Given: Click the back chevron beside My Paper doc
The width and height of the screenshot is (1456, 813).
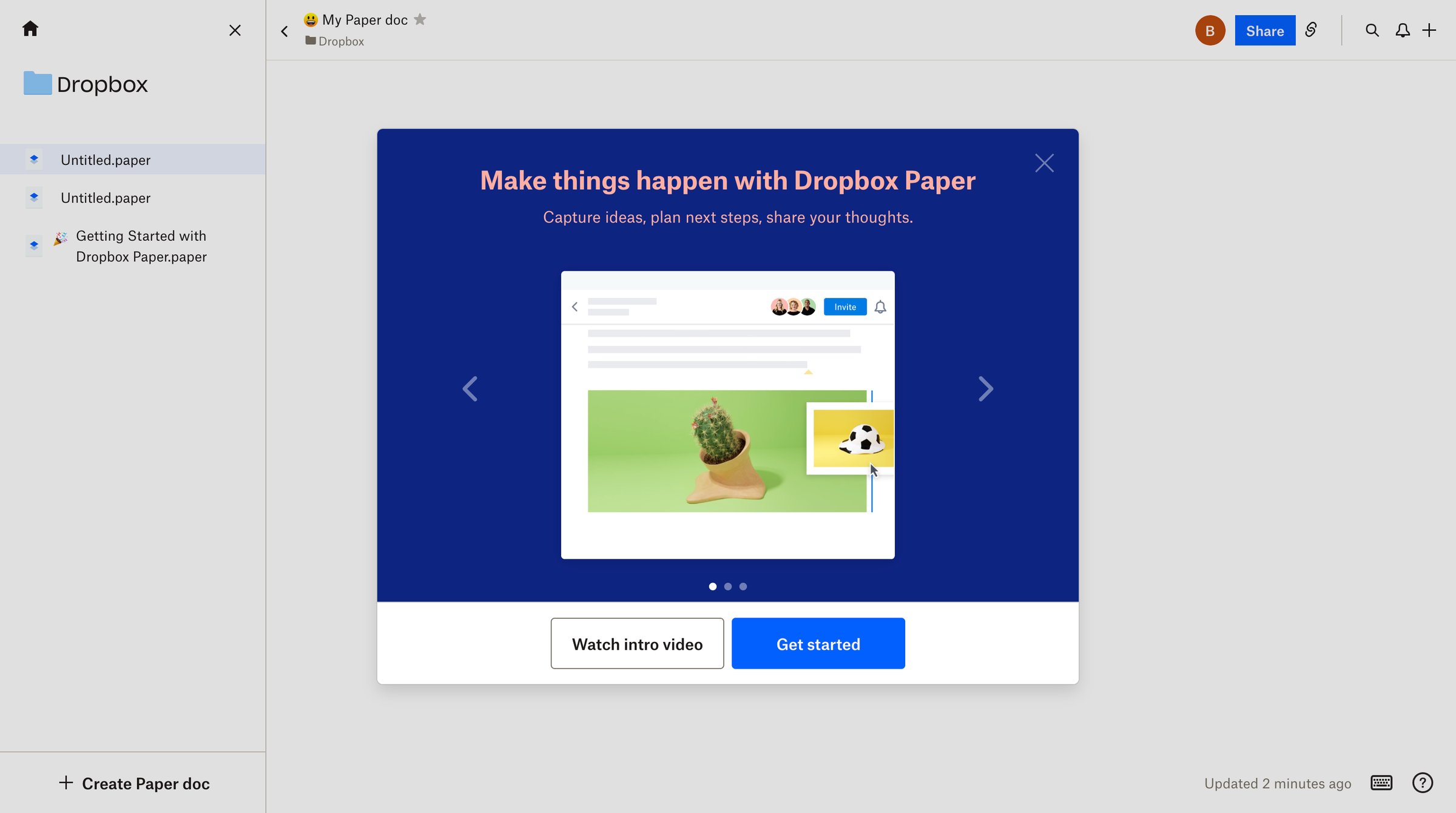Looking at the screenshot, I should tap(285, 31).
